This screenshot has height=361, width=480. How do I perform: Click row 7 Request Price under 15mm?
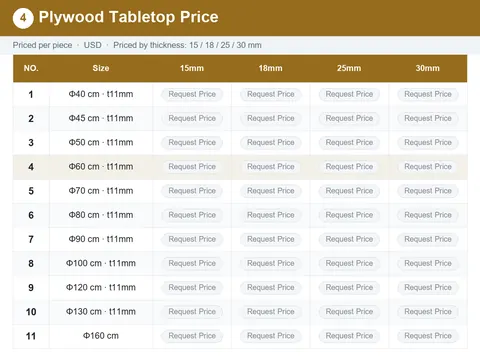(192, 239)
